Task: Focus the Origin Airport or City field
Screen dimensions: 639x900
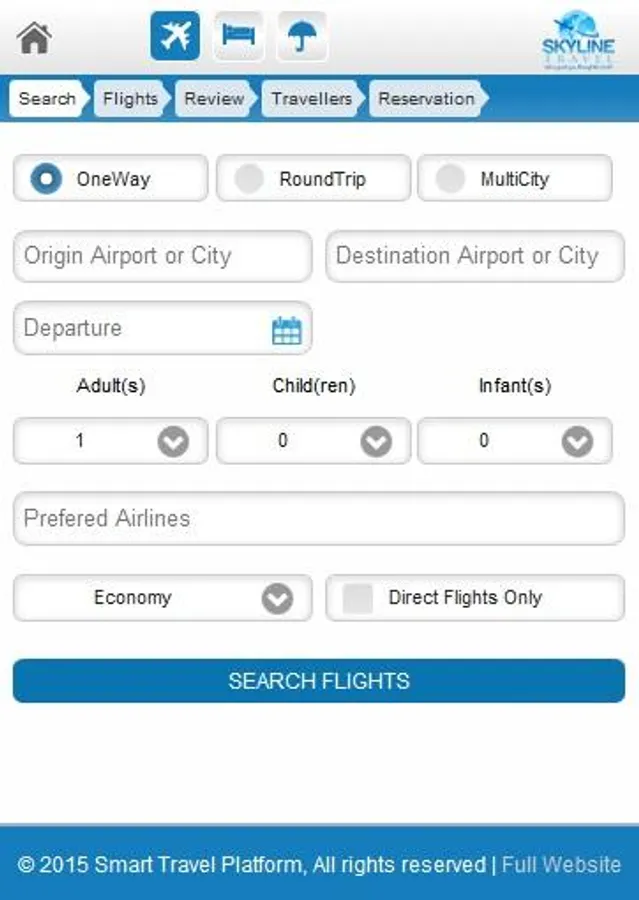Action: (163, 256)
